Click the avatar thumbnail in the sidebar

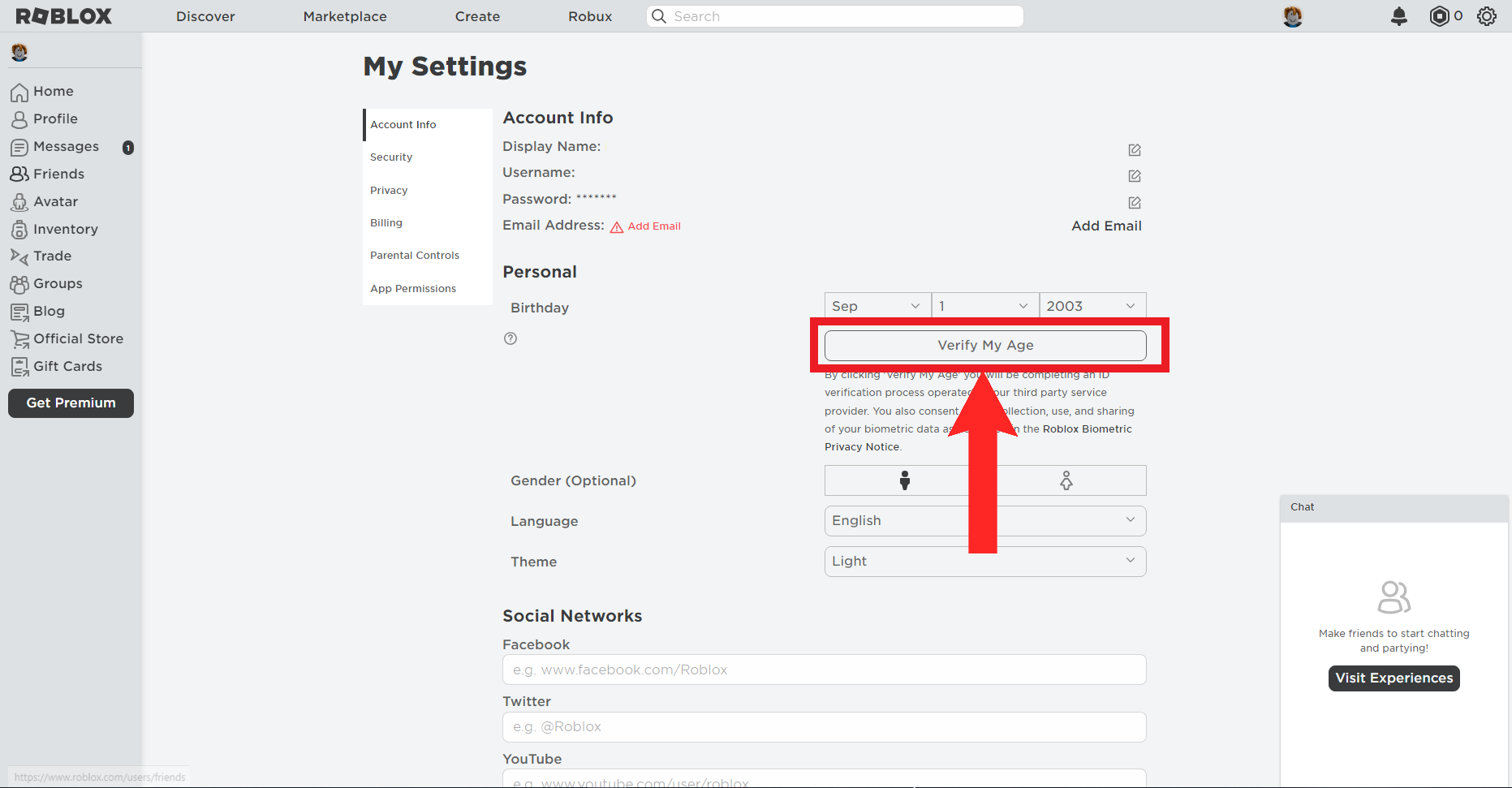pyautogui.click(x=19, y=53)
